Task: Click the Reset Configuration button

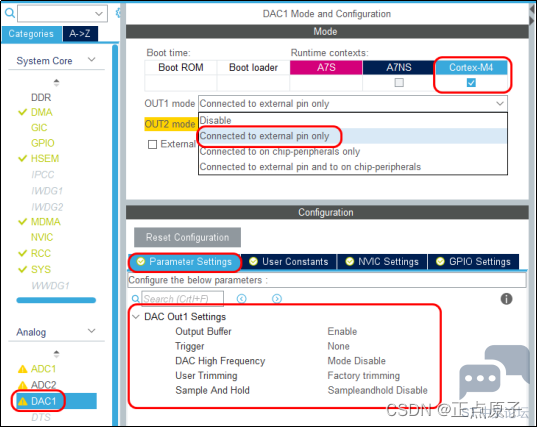Action: click(187, 237)
